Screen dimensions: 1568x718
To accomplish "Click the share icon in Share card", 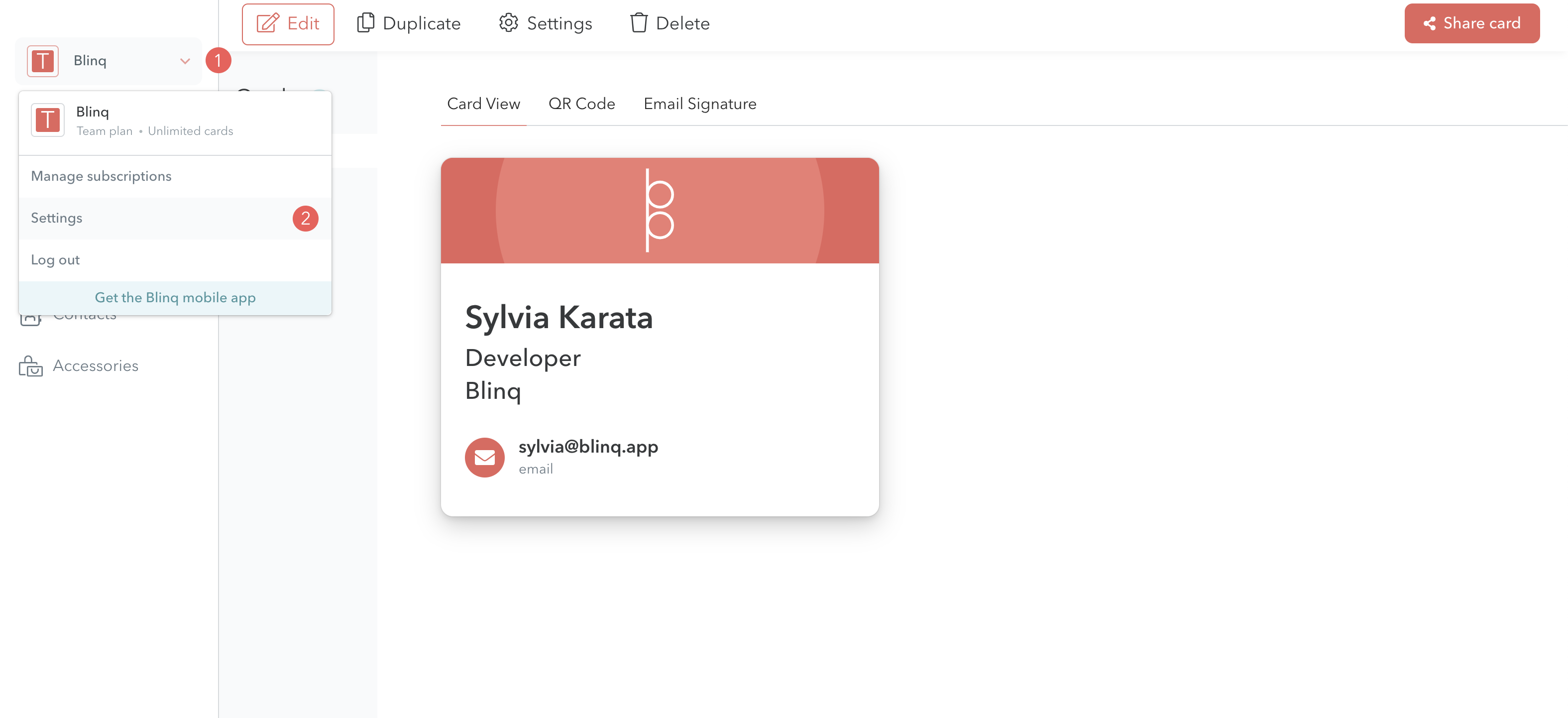I will coord(1429,23).
